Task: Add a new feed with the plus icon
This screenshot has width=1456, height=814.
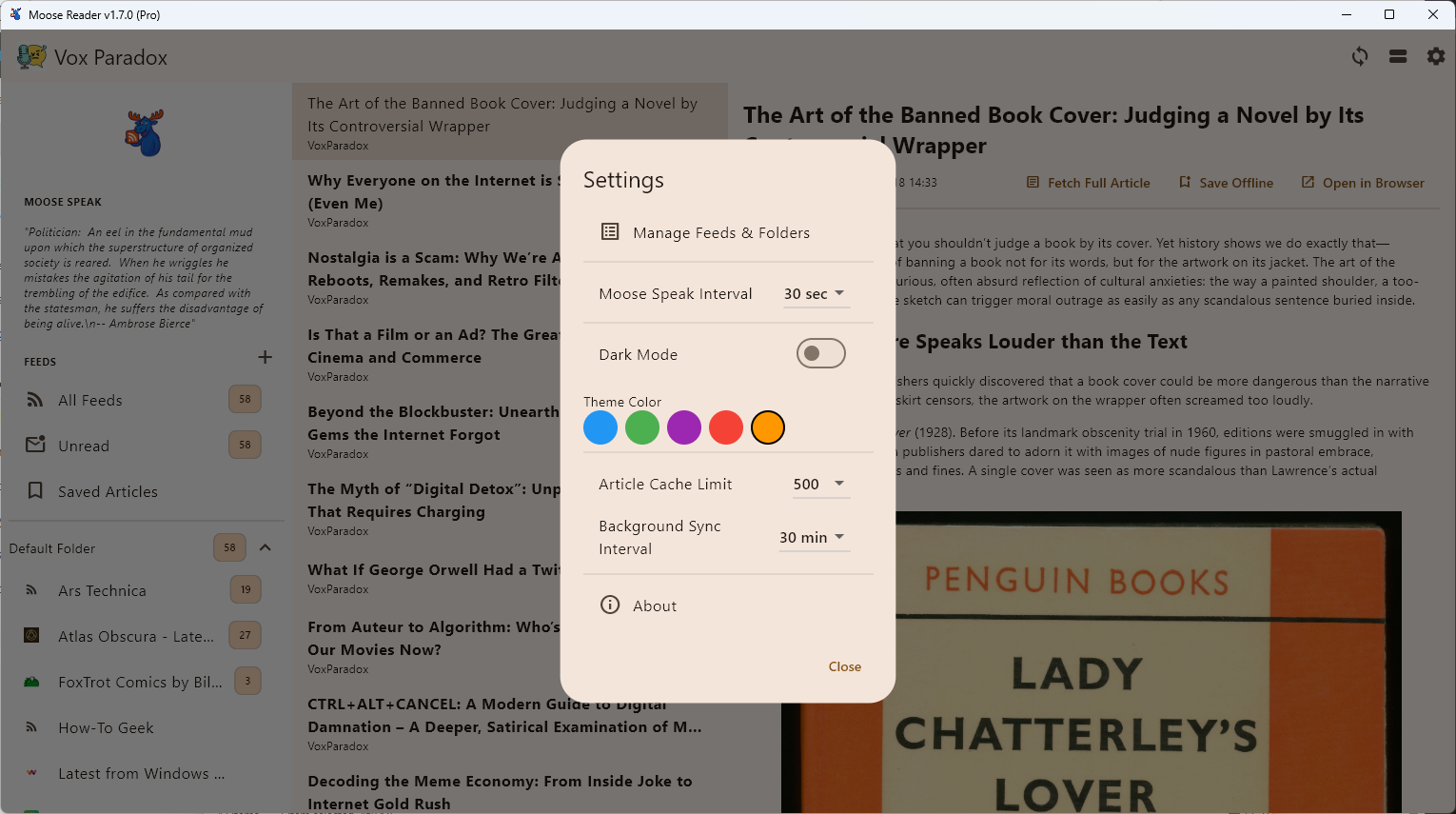Action: pos(265,357)
